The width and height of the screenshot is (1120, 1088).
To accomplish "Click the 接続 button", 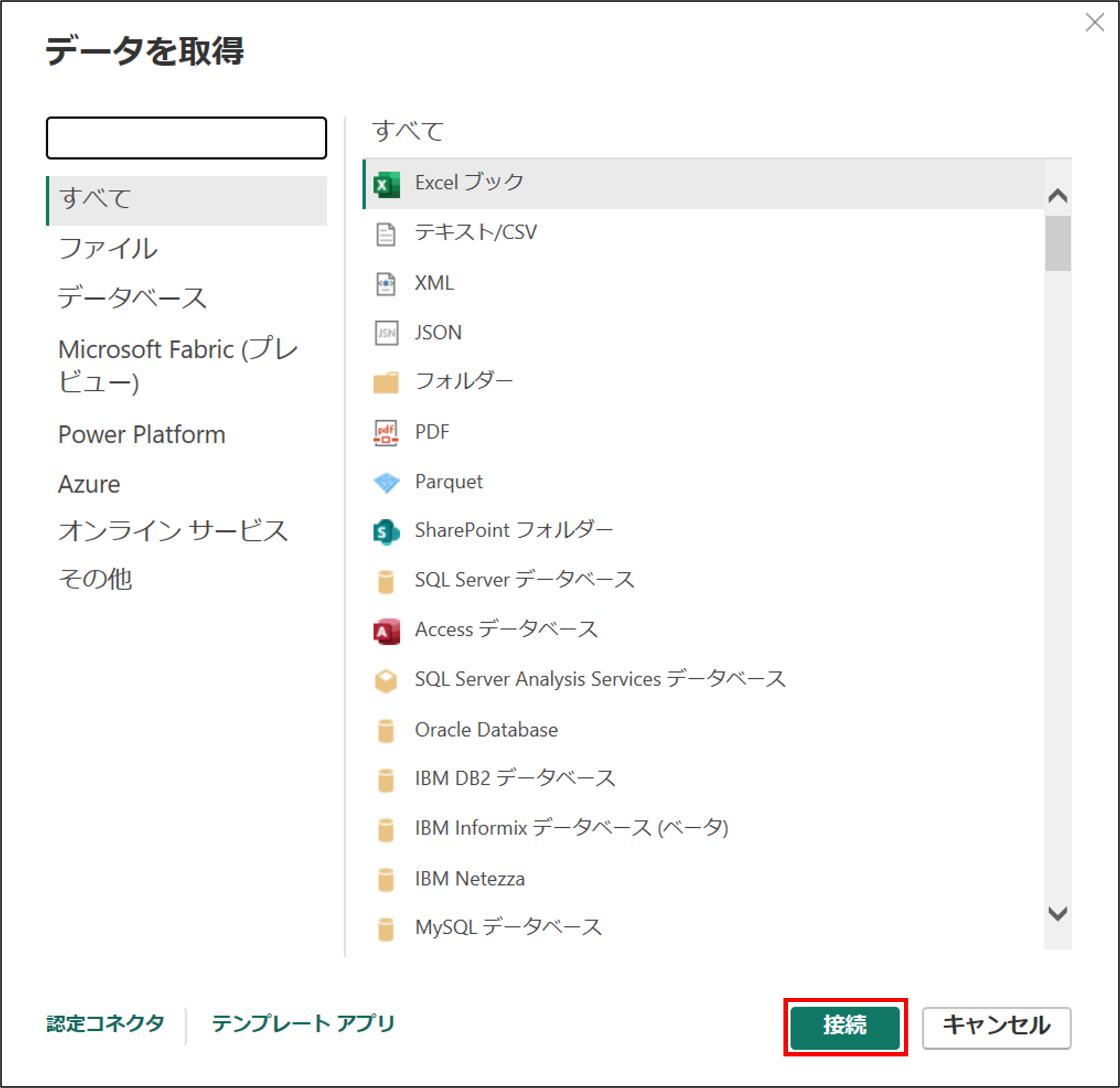I will click(845, 1028).
